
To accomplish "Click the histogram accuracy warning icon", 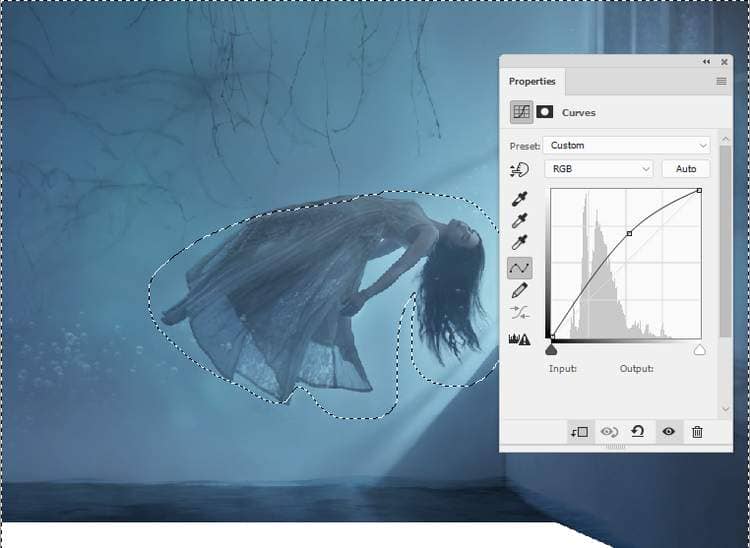I will click(x=519, y=339).
